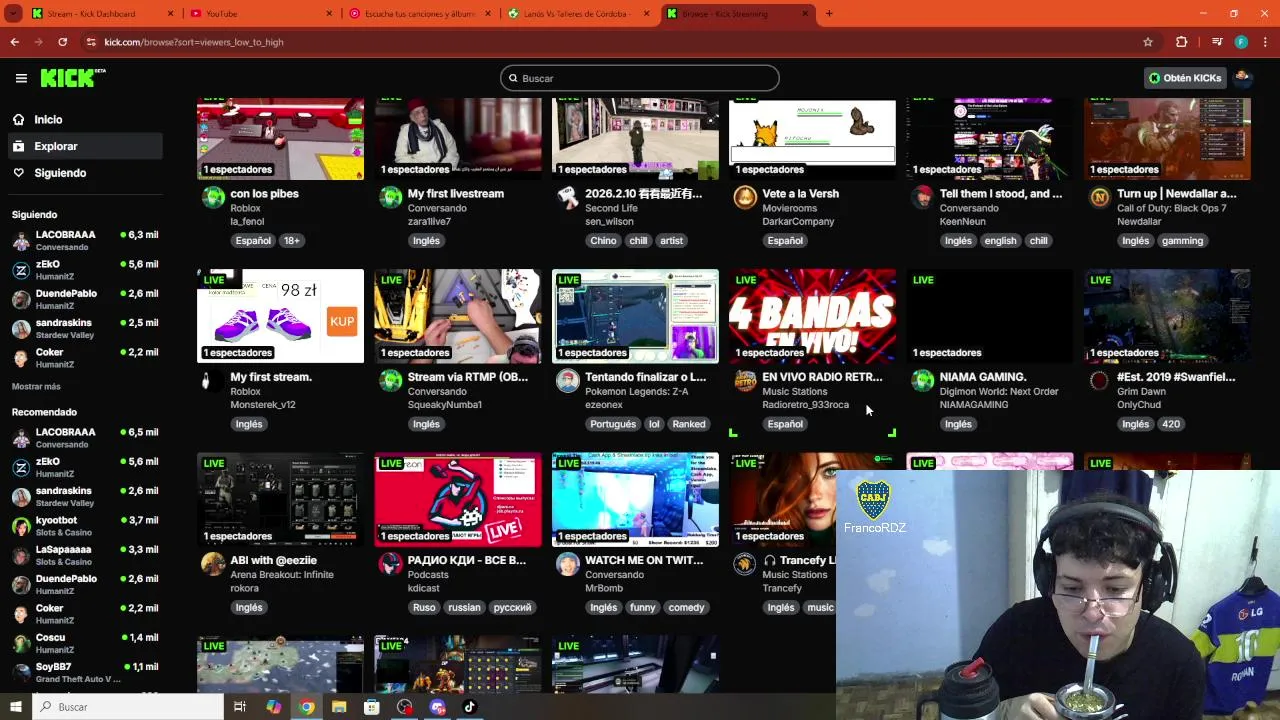Select the gamming tag on Newdallar stream
The height and width of the screenshot is (720, 1280).
pos(1182,241)
